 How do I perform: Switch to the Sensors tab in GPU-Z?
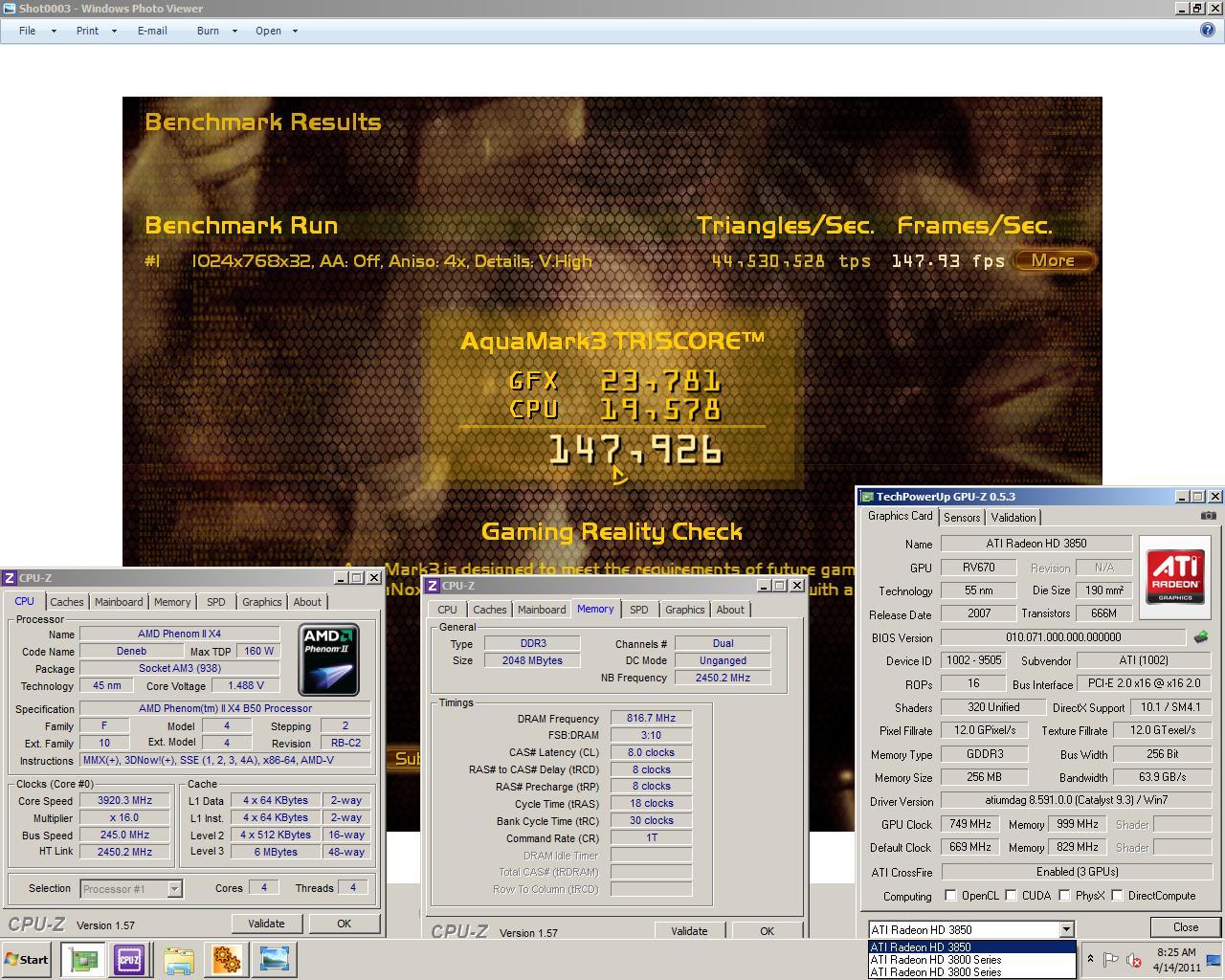(962, 518)
